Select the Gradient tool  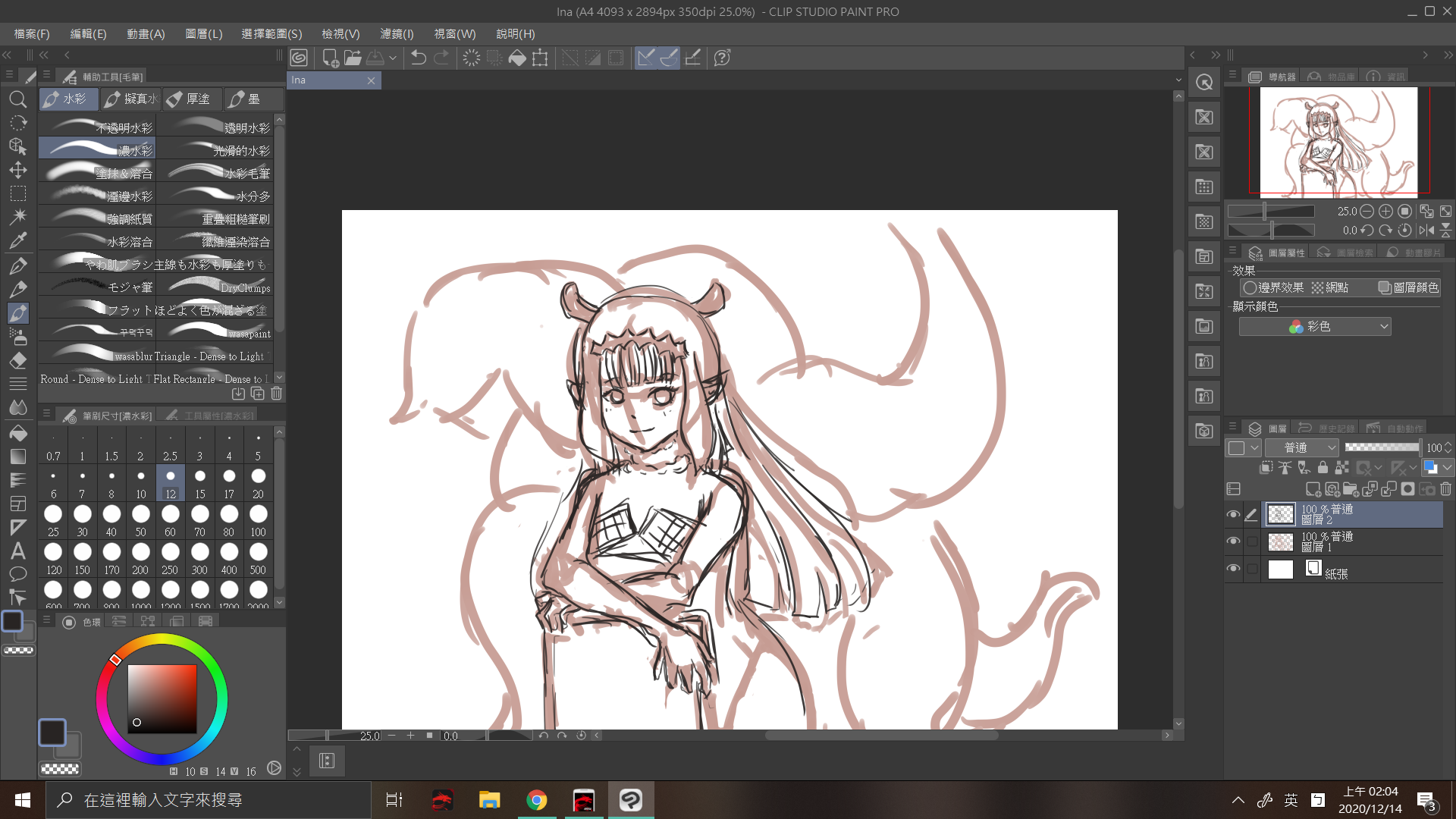(x=17, y=457)
